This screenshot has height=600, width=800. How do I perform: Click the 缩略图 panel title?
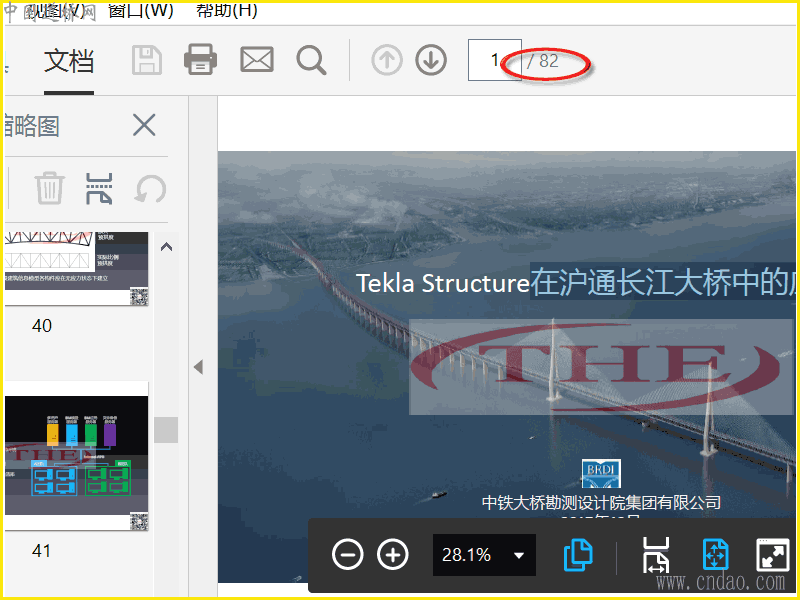pos(32,126)
